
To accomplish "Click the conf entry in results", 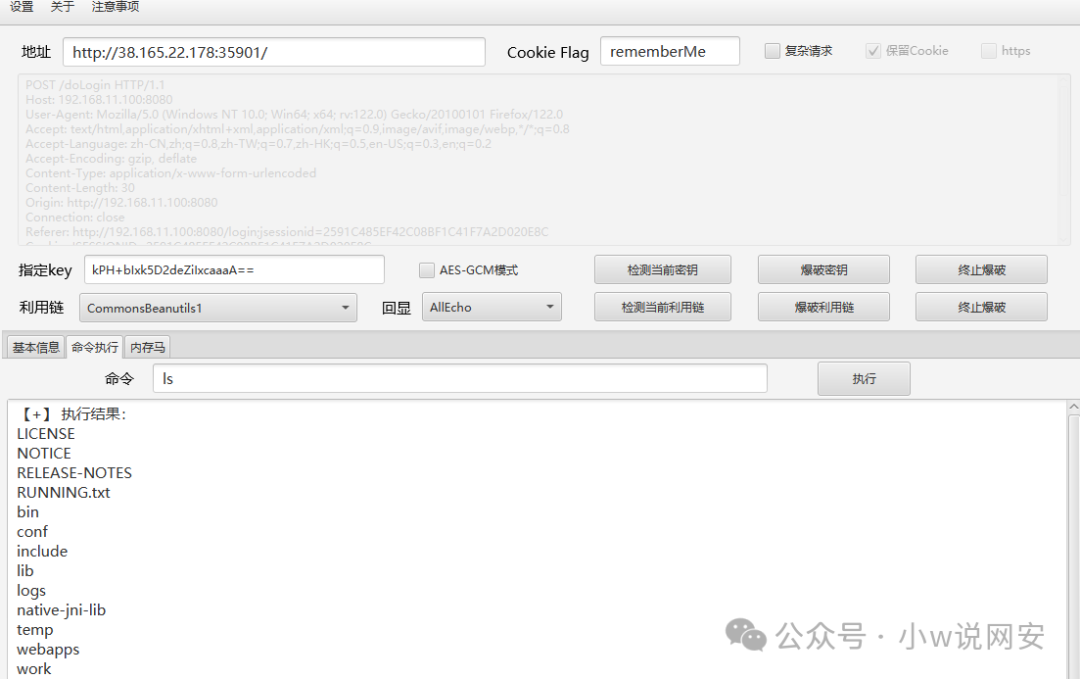I will tap(32, 532).
